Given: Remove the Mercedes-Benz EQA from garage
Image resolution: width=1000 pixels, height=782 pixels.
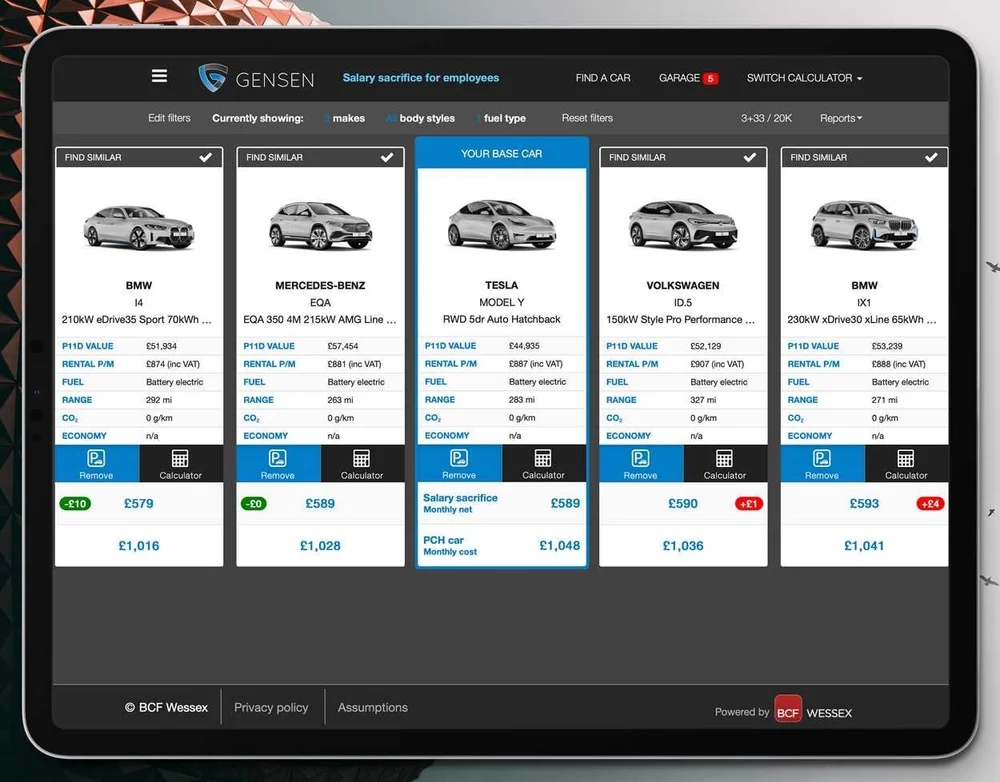Looking at the screenshot, I should click(x=279, y=464).
